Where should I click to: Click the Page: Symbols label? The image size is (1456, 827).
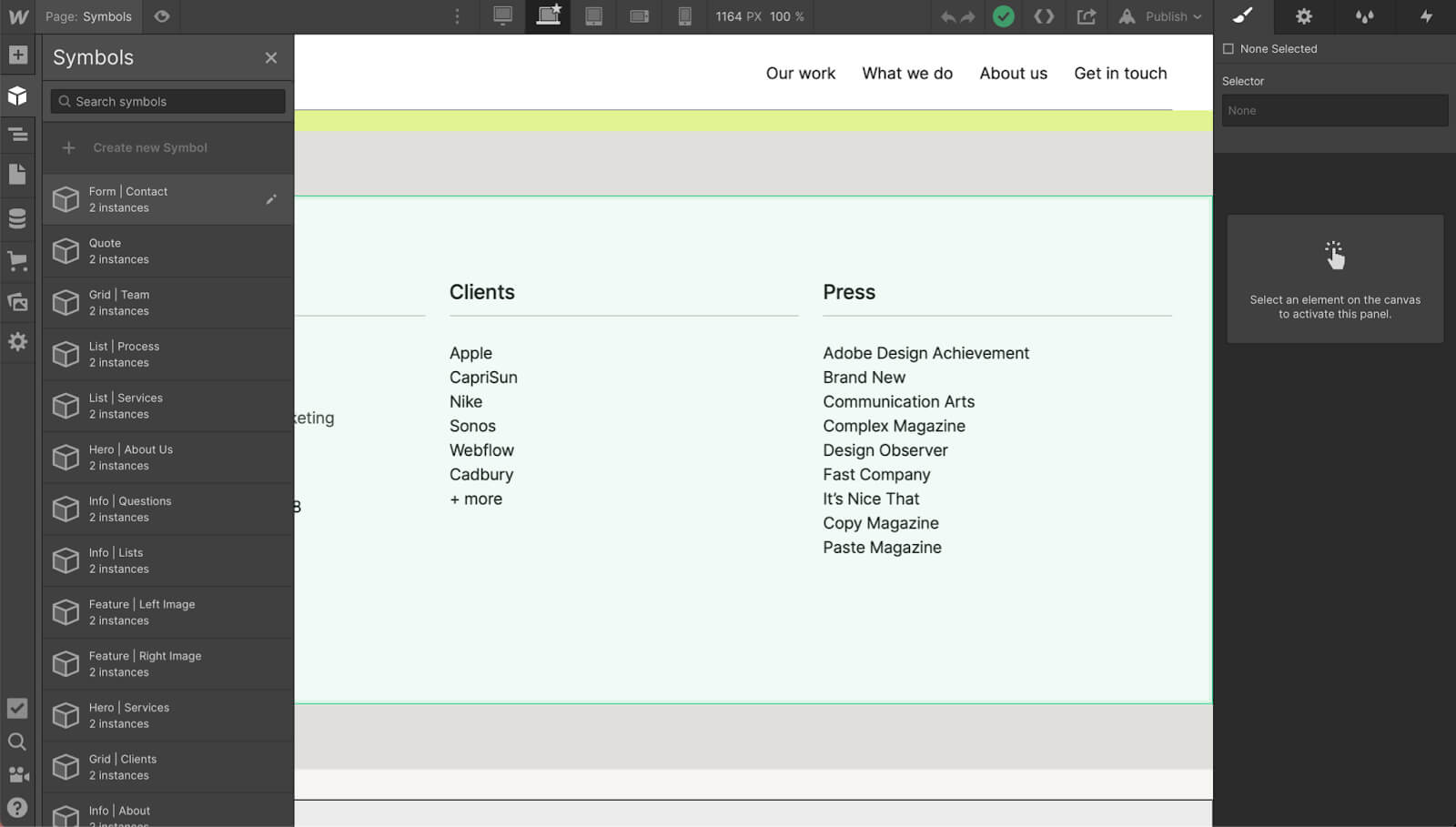click(88, 16)
